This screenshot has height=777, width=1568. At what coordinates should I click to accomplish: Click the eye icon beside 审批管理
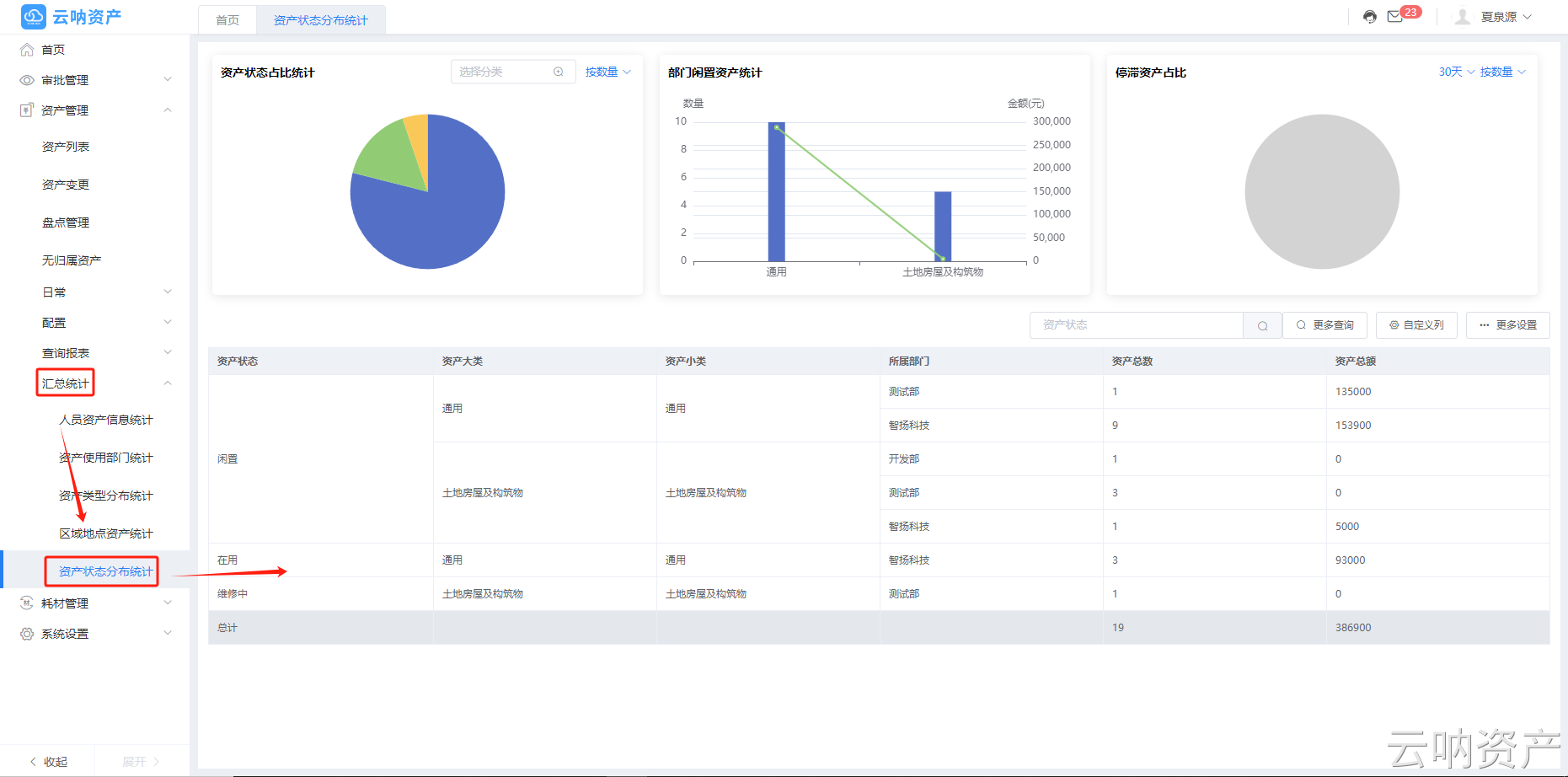27,80
